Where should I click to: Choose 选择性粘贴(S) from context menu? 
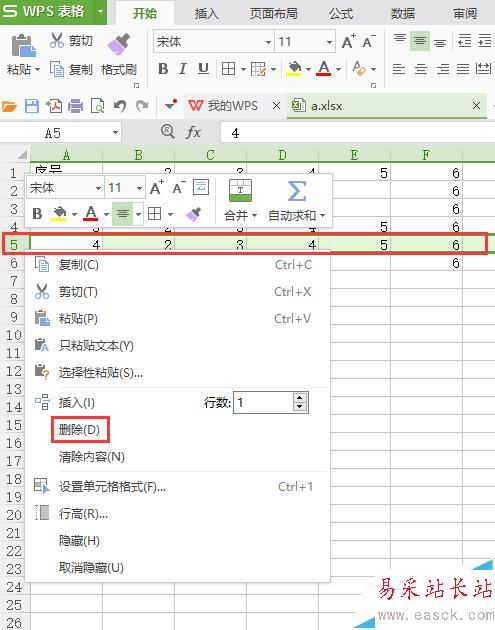coord(179,372)
